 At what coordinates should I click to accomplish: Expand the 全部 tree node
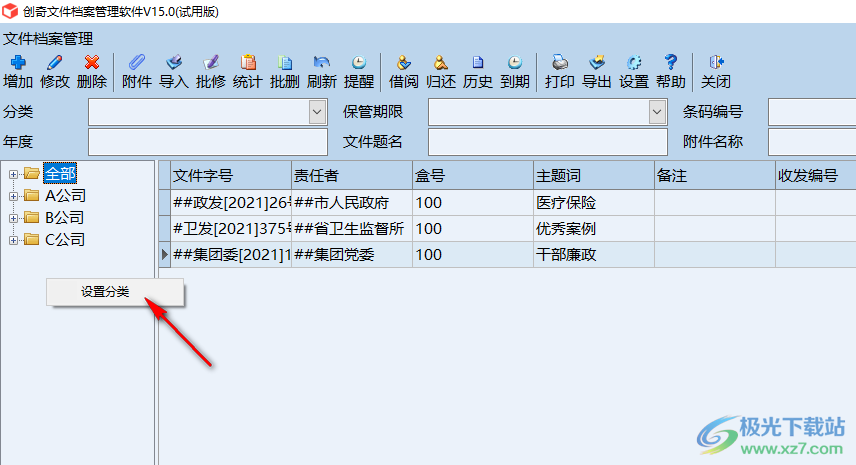[x=13, y=175]
